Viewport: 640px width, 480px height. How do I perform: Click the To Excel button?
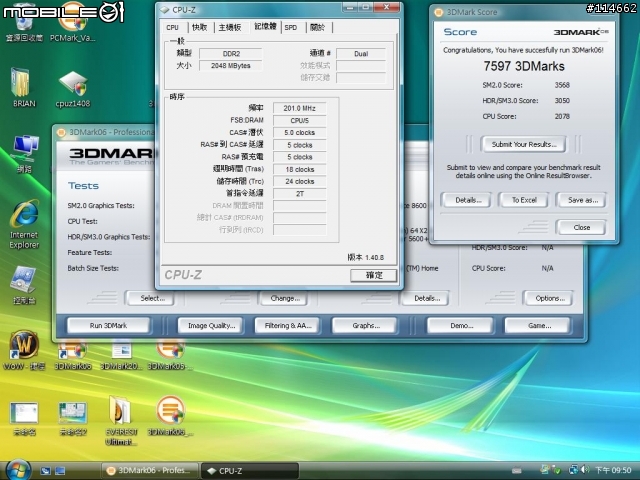pyautogui.click(x=524, y=200)
